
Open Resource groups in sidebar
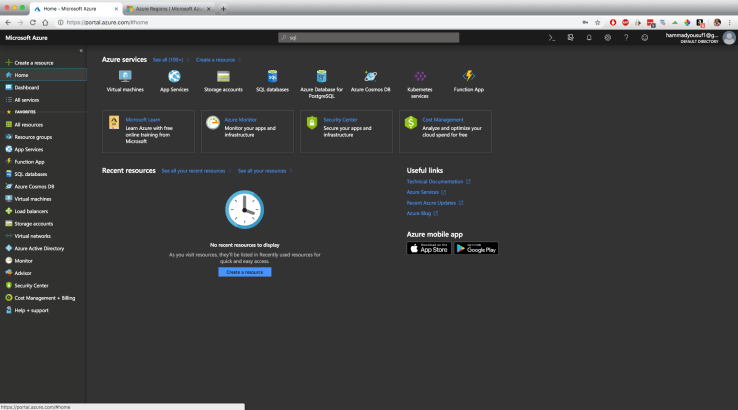(x=33, y=136)
